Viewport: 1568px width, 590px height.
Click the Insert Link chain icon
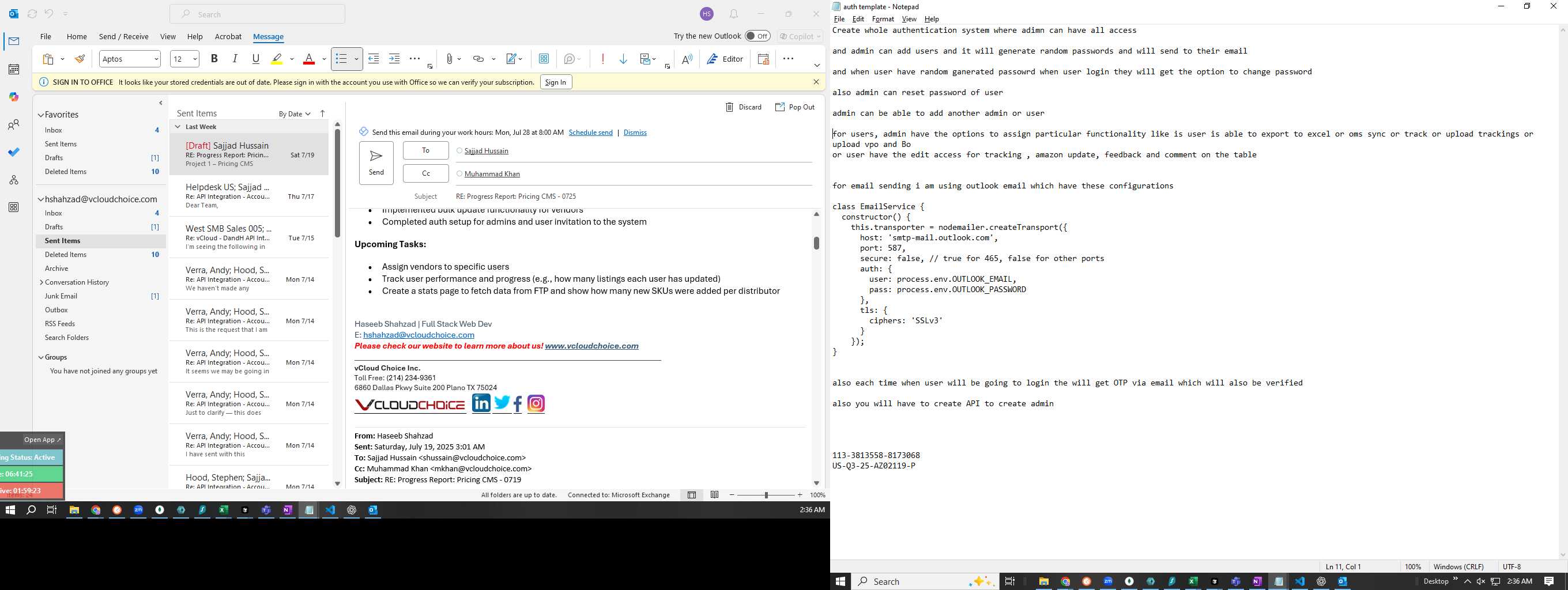[478, 59]
